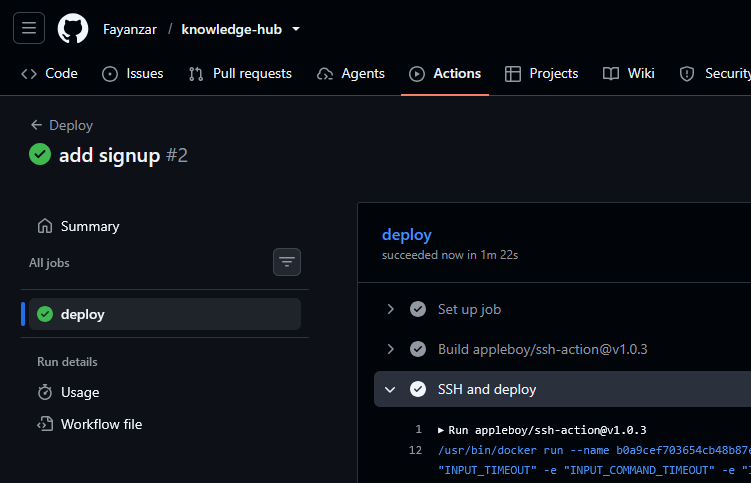The width and height of the screenshot is (751, 483).
Task: Click the stopwatch icon next to Usage
Action: point(45,392)
